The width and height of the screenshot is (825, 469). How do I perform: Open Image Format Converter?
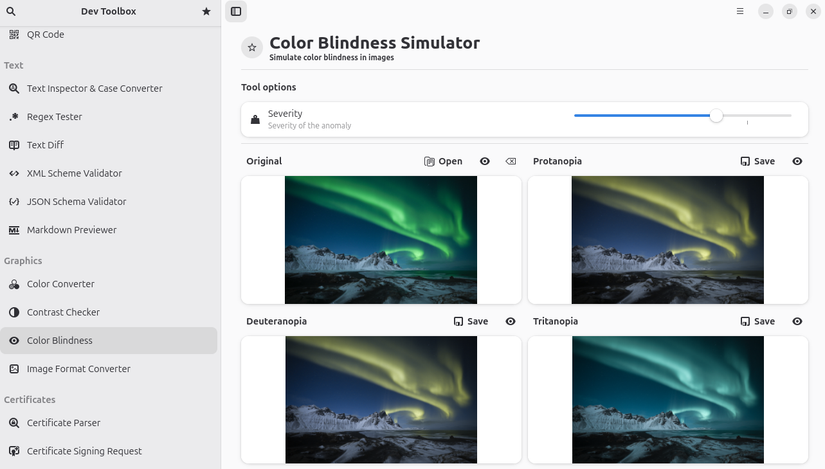pos(108,369)
